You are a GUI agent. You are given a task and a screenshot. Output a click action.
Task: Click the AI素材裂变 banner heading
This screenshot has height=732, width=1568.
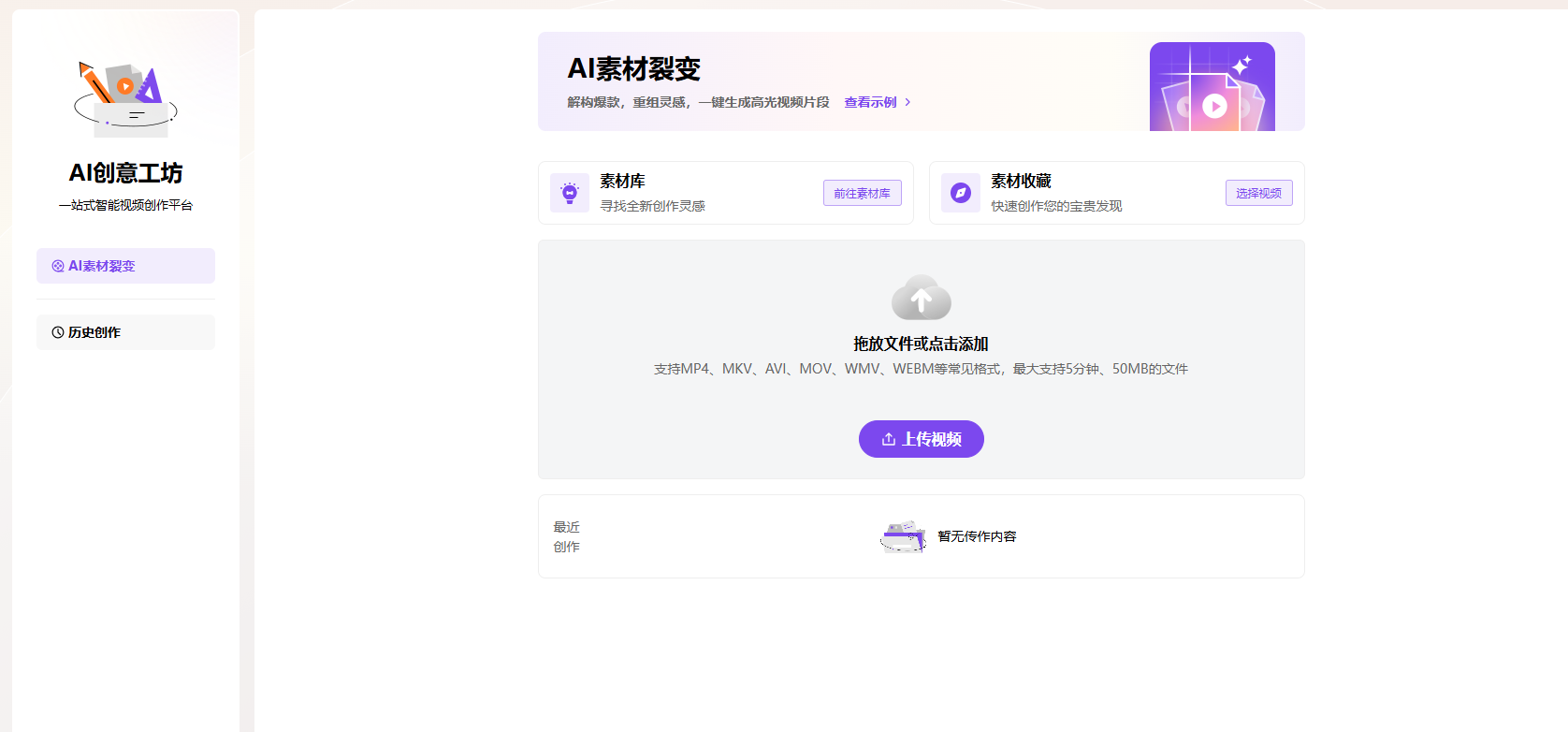click(x=634, y=68)
